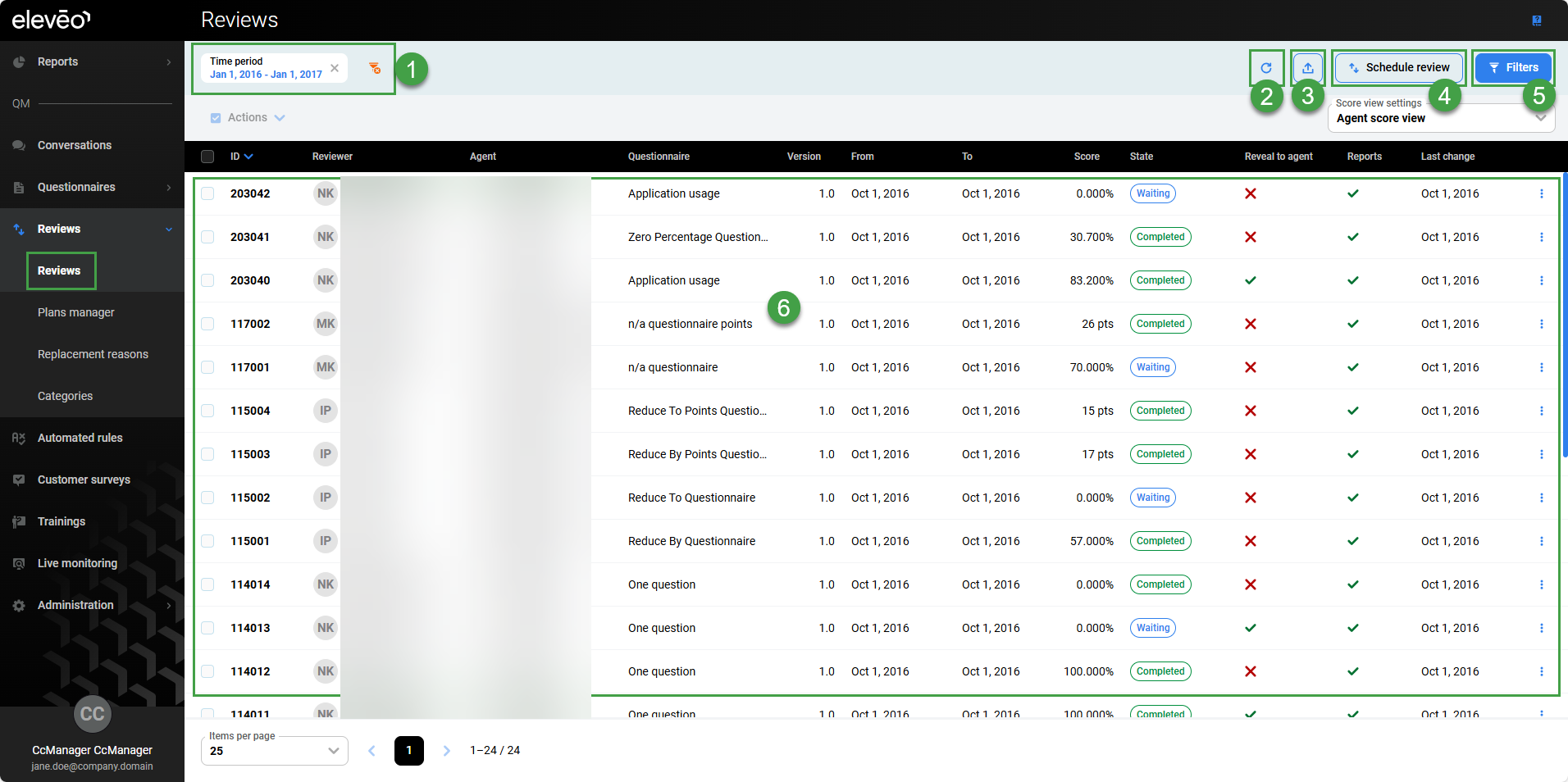
Task: Tick the checkbox for review 203041
Action: point(208,238)
